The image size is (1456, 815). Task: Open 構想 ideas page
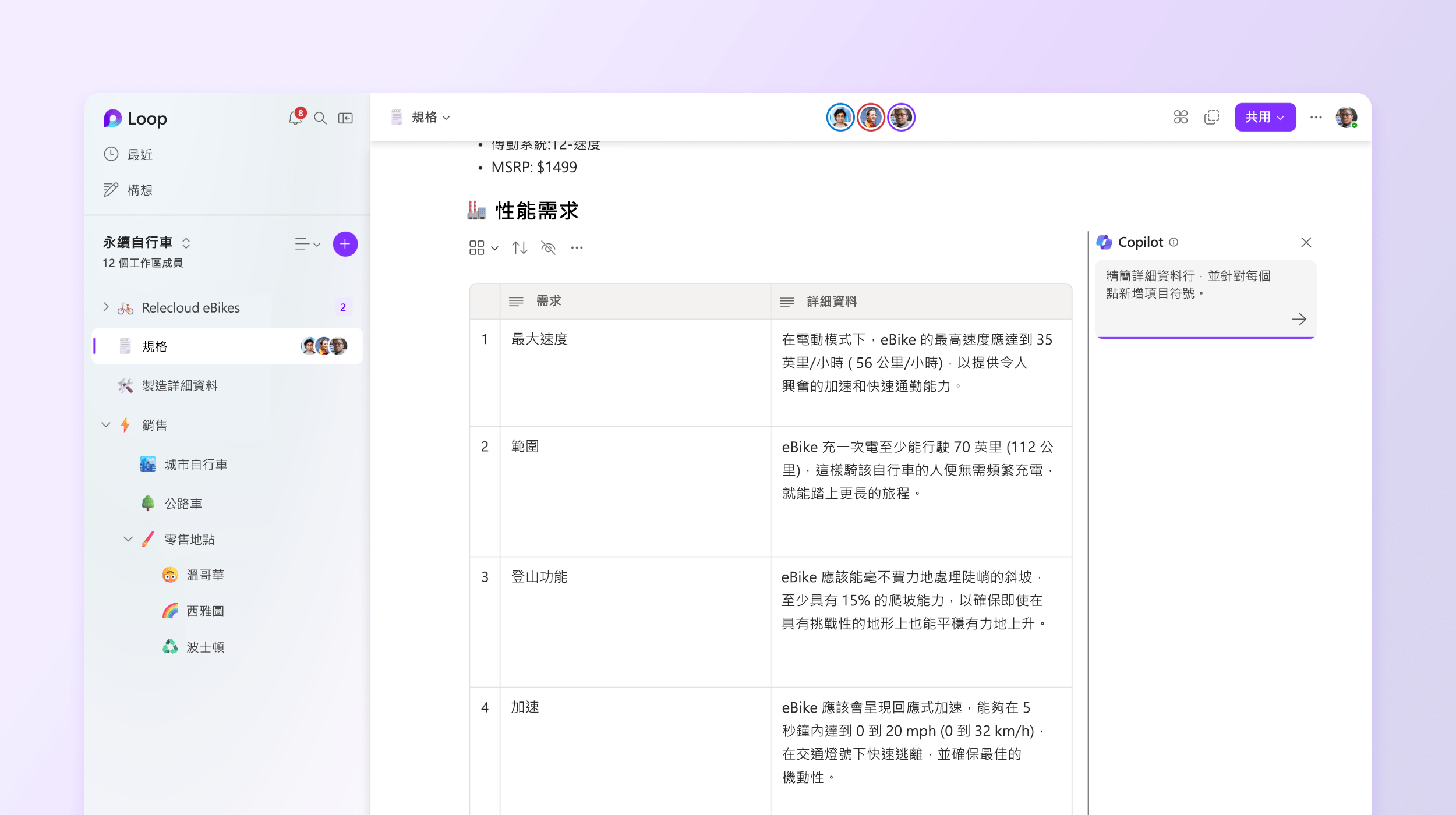coord(128,190)
